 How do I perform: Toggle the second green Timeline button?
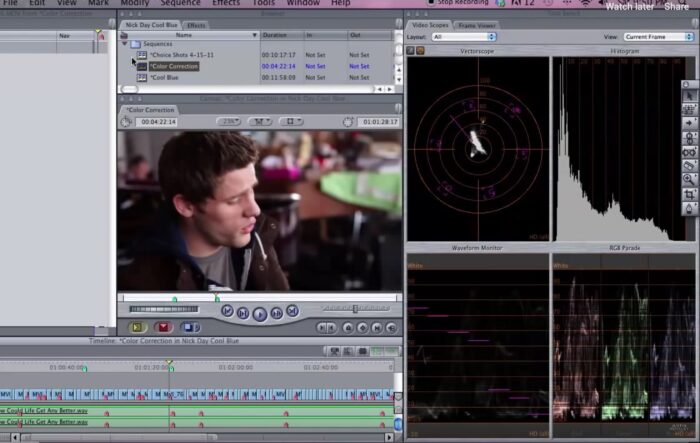point(391,351)
